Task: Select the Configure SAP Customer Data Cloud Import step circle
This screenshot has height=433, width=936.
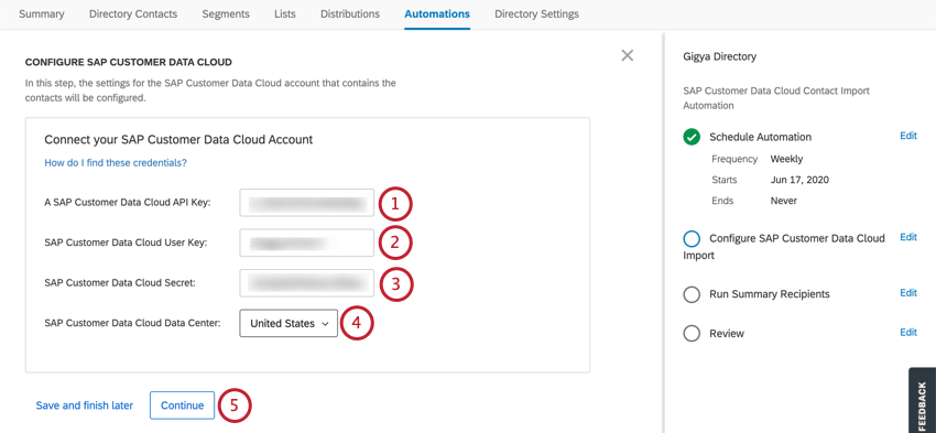Action: click(691, 239)
